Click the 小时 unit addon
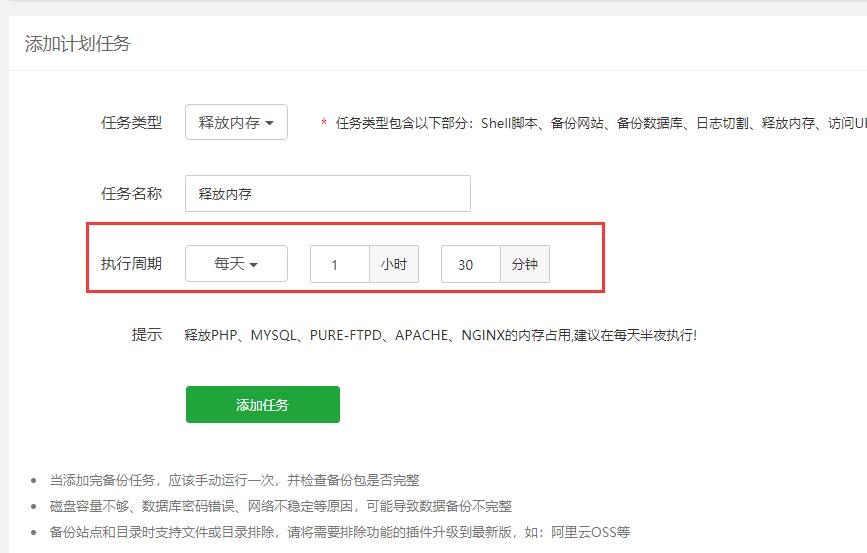This screenshot has width=867, height=553. pos(393,265)
